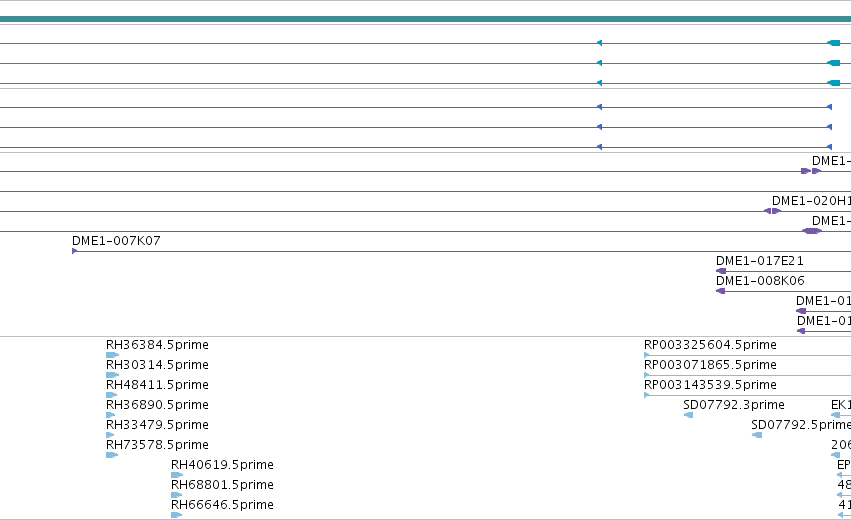Click the label RP003143539.5prime
The width and height of the screenshot is (851, 520).
pyautogui.click(x=710, y=385)
